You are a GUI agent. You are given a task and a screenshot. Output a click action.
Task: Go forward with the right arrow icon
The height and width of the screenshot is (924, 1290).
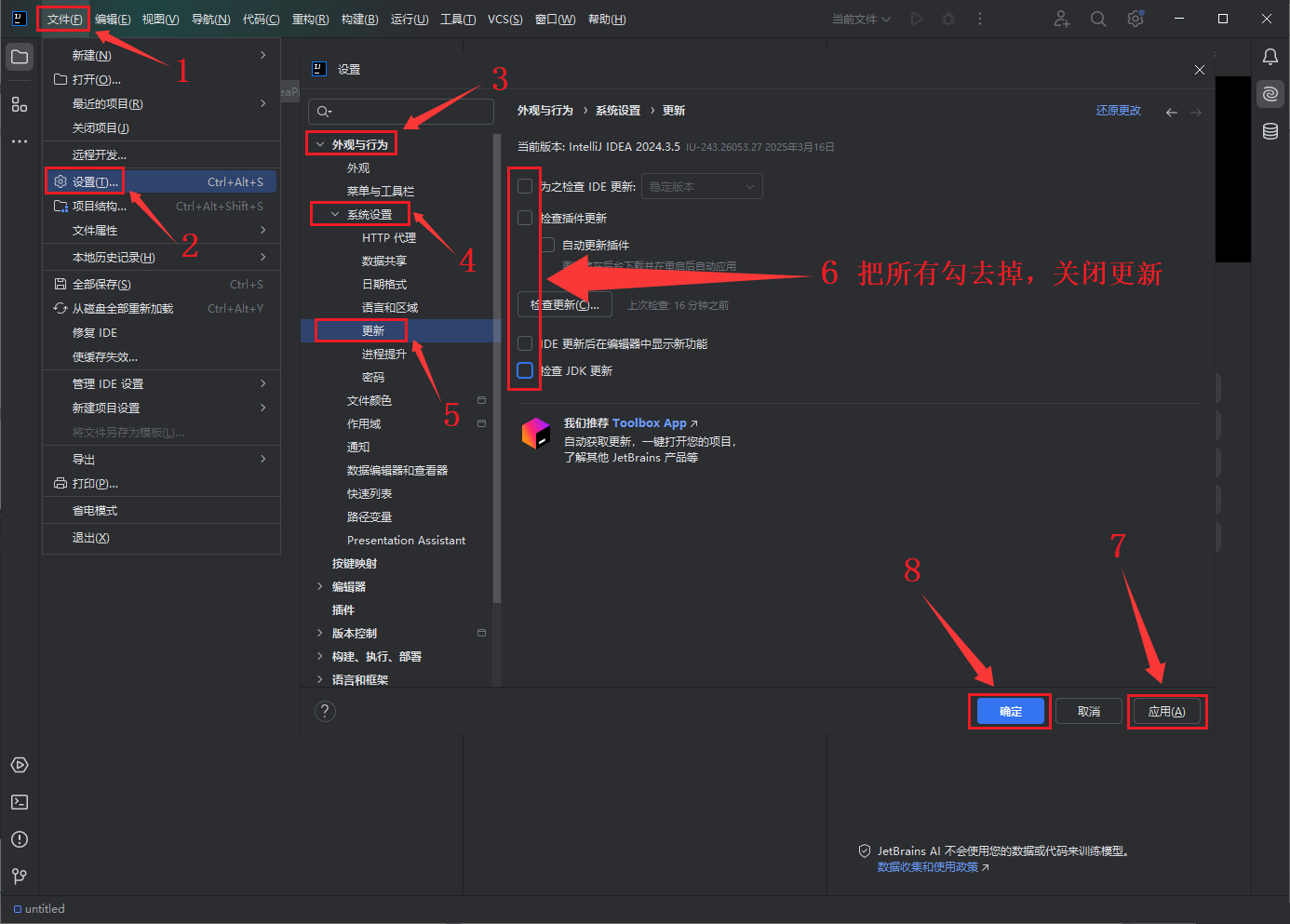[x=1196, y=113]
